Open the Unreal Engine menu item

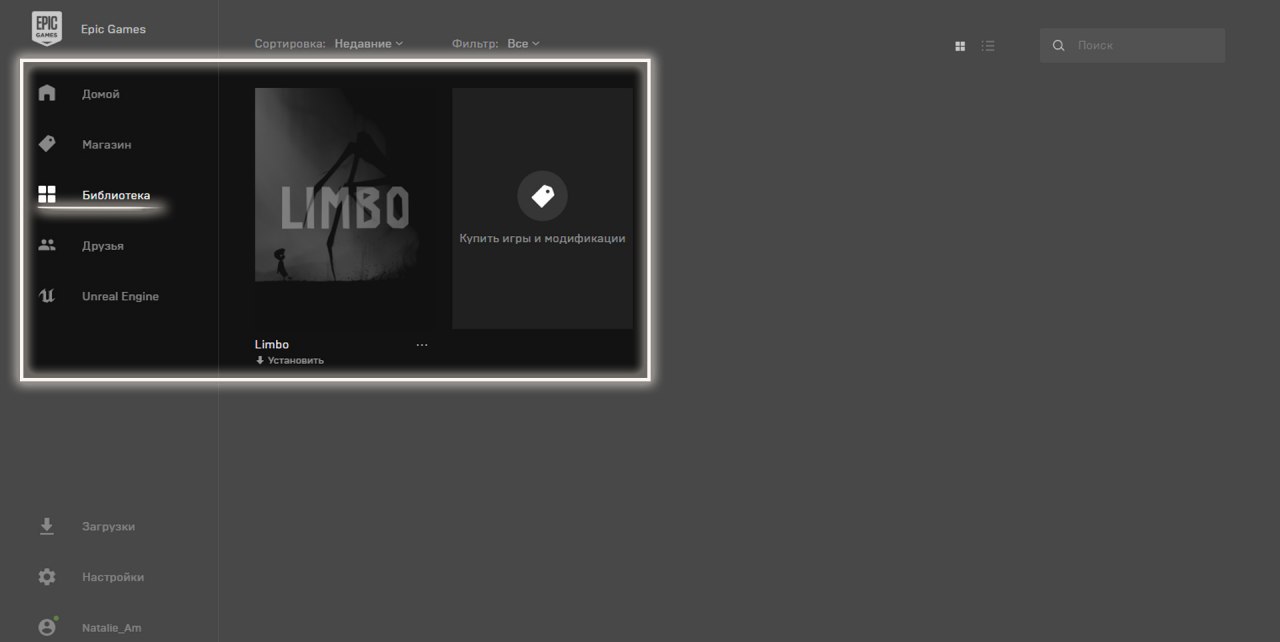tap(120, 296)
